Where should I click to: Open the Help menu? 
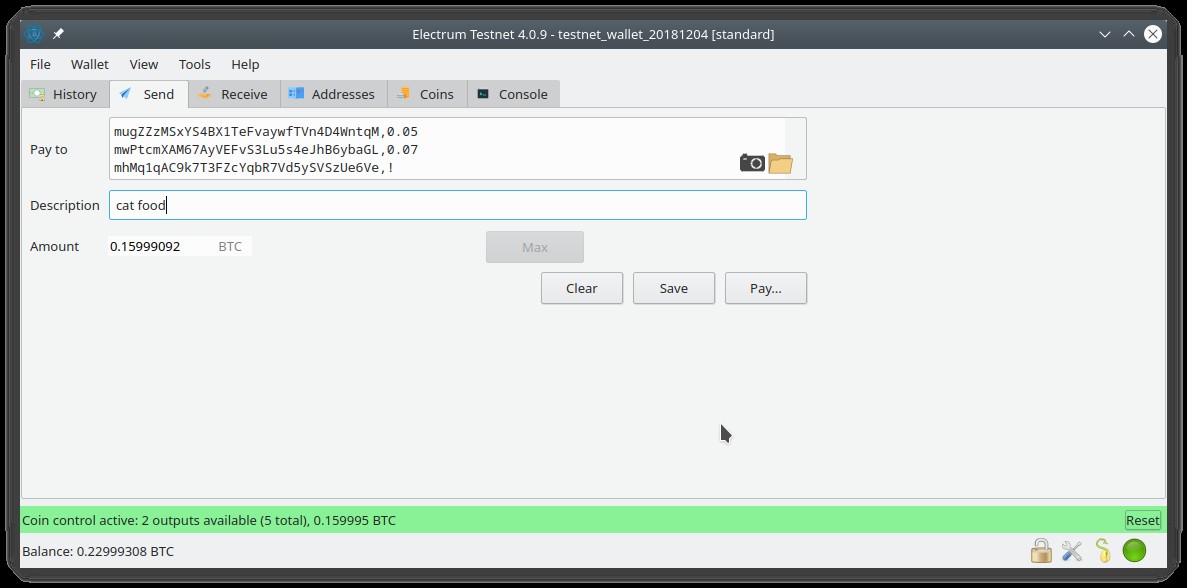pos(245,64)
